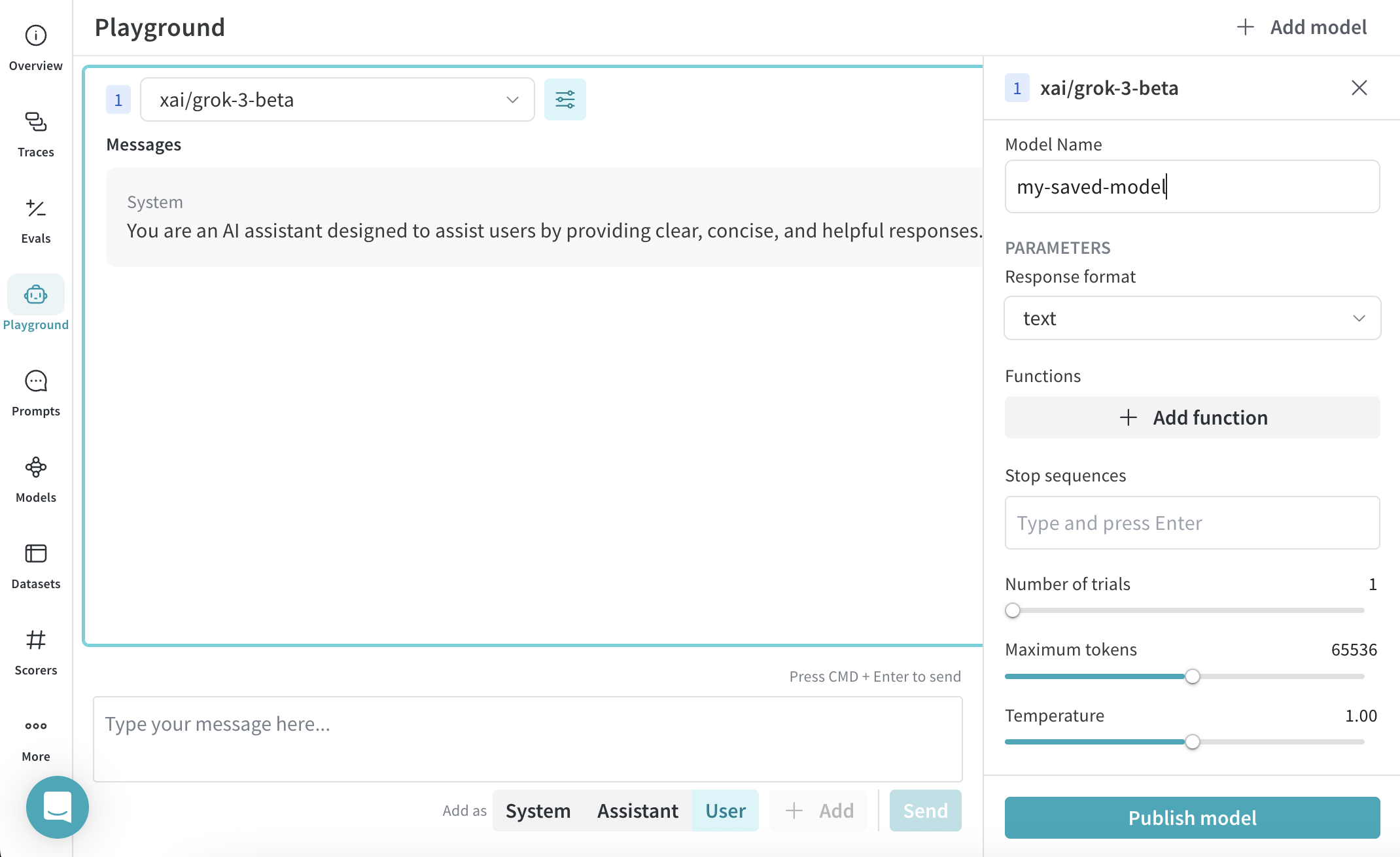
Task: Open Scorers hash icon in sidebar
Action: [36, 640]
